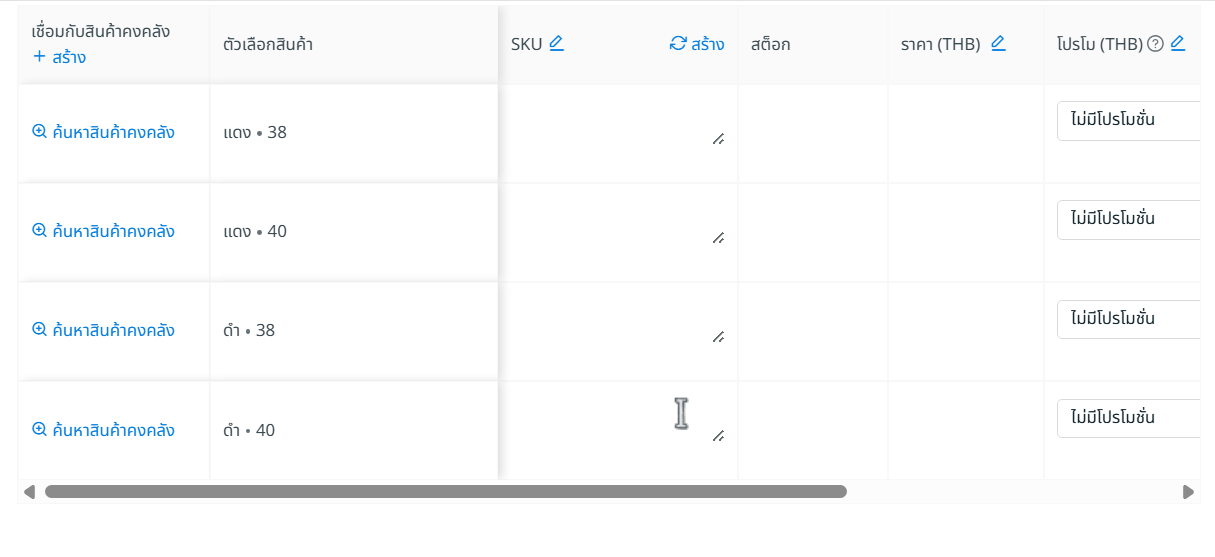
Task: Click the magnifier icon in the ดำ • 40 row
Action: (40, 430)
